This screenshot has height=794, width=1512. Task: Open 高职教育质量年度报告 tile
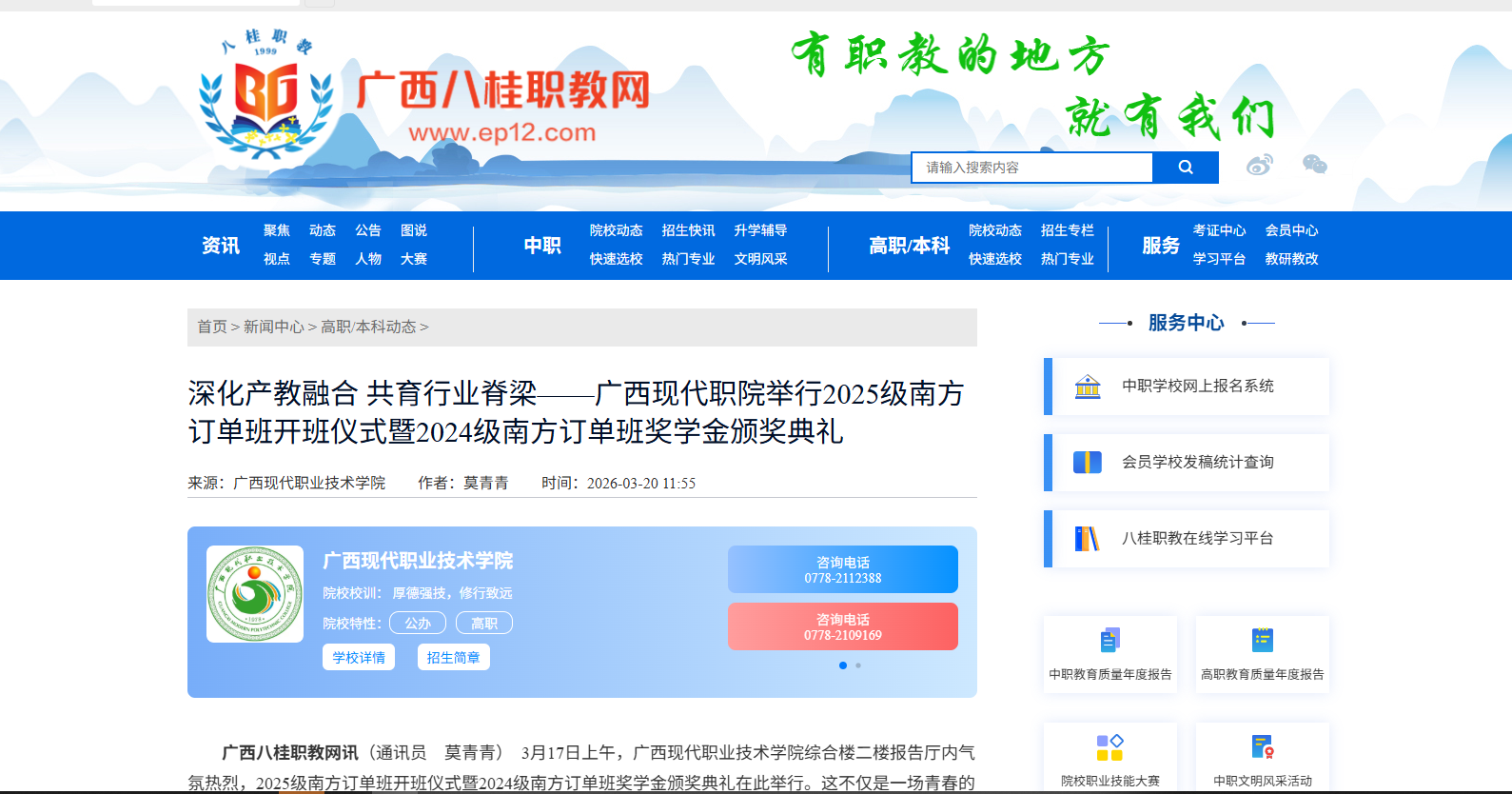point(1262,654)
